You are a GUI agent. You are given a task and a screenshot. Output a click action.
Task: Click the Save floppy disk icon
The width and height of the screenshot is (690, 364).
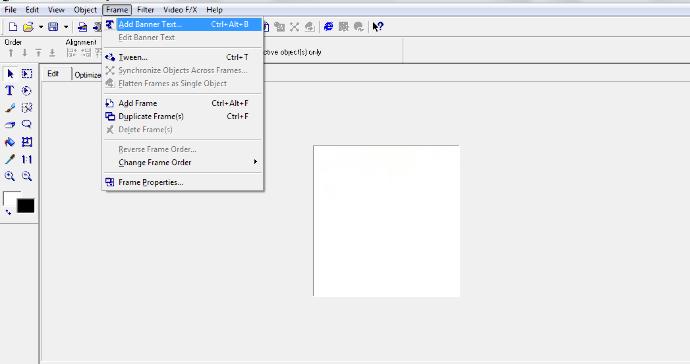(x=53, y=27)
